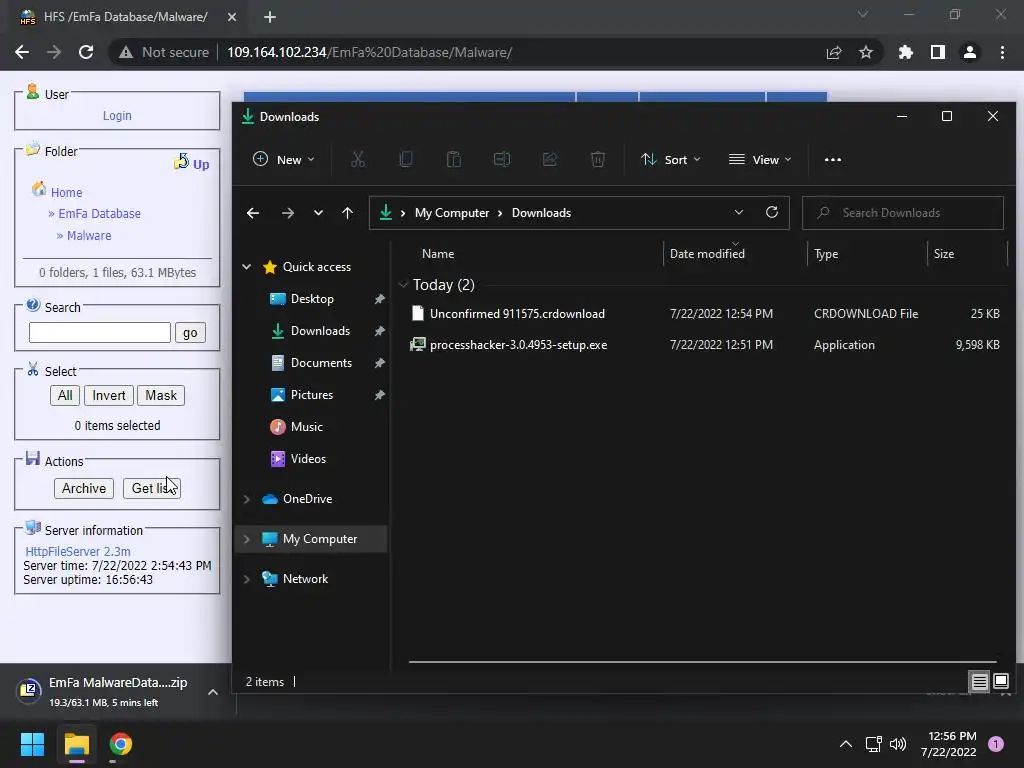
Task: Open Chrome extensions puzzle icon
Action: pos(906,52)
